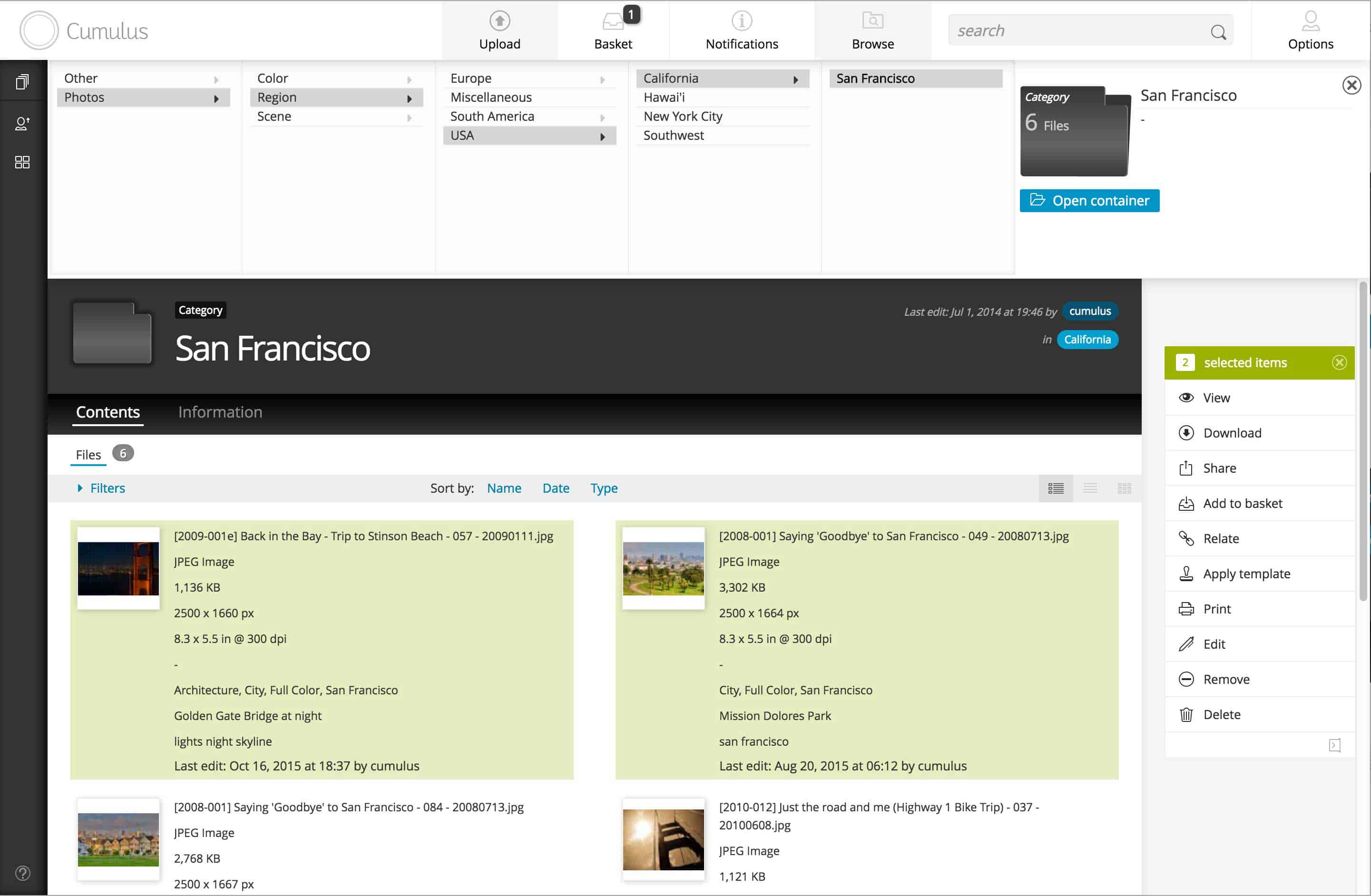Viewport: 1371px width, 896px height.
Task: Select the Files tab showing 6 items
Action: click(88, 454)
